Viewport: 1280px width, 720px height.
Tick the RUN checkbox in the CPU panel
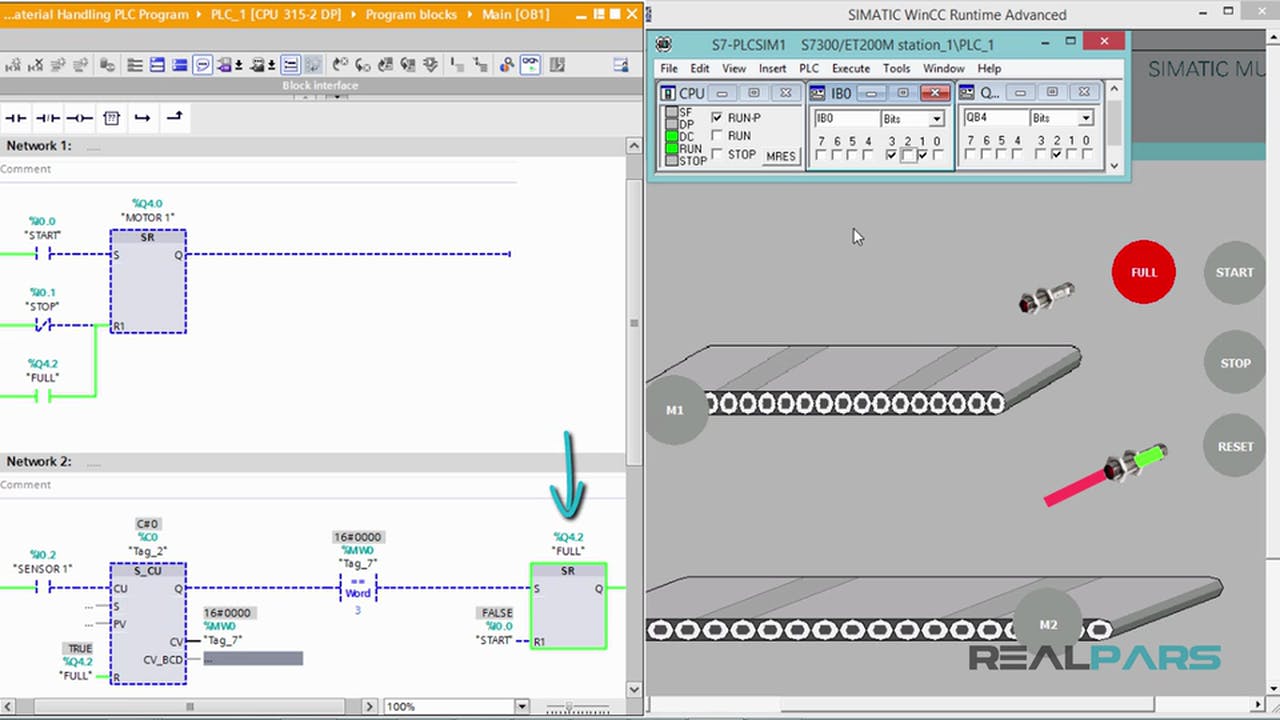pyautogui.click(x=718, y=136)
